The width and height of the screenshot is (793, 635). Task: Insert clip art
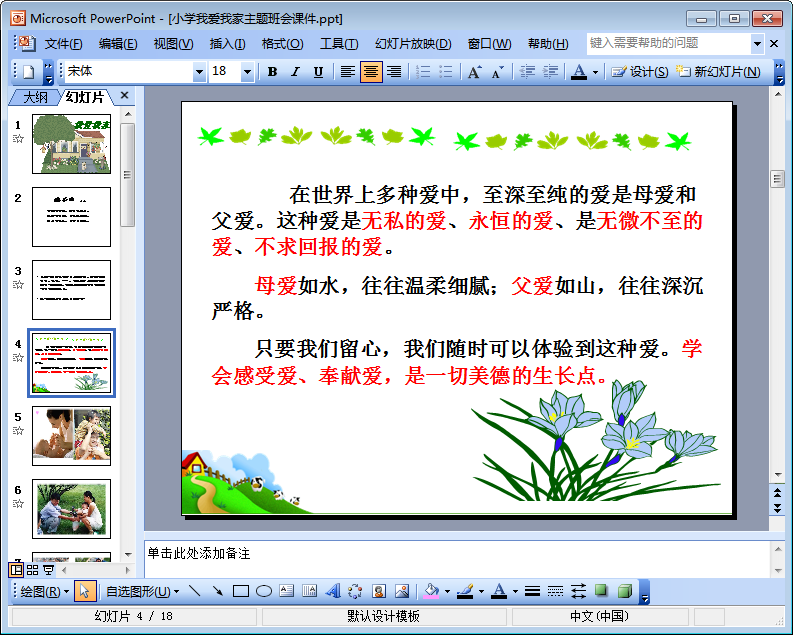pos(379,591)
